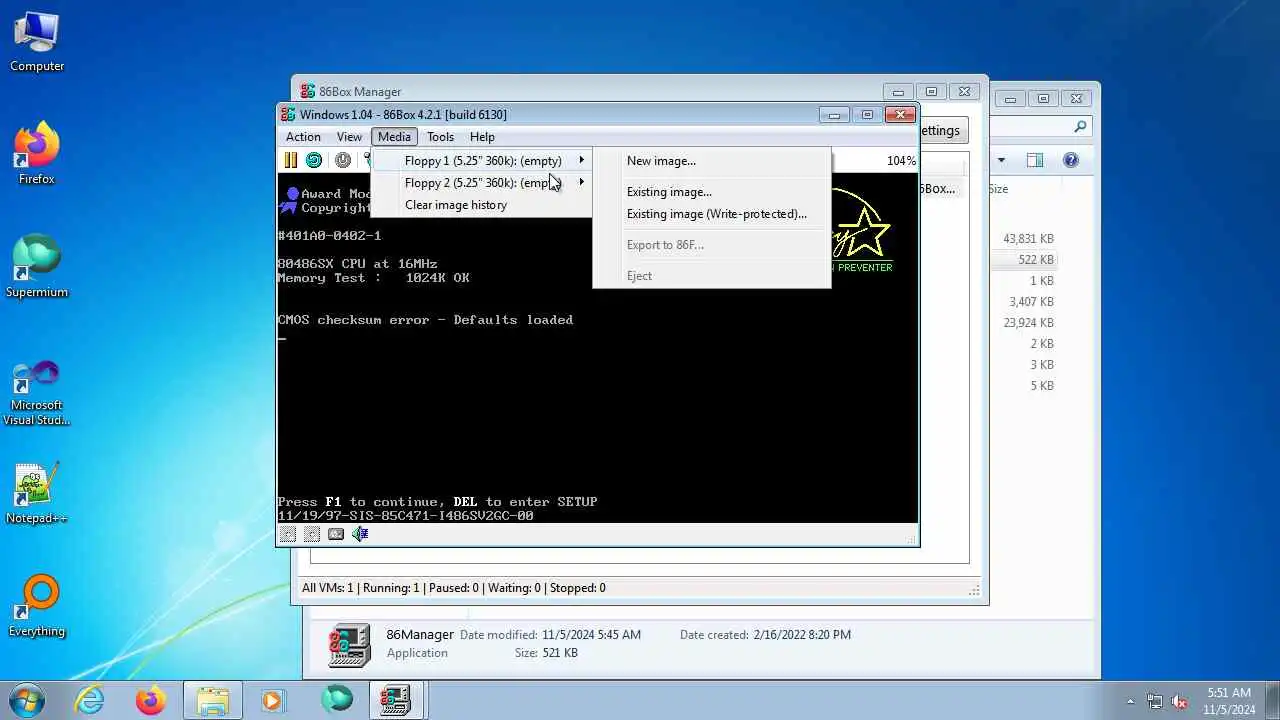Select the Notepad++ desktop shortcut
The height and width of the screenshot is (720, 1280).
pyautogui.click(x=37, y=493)
